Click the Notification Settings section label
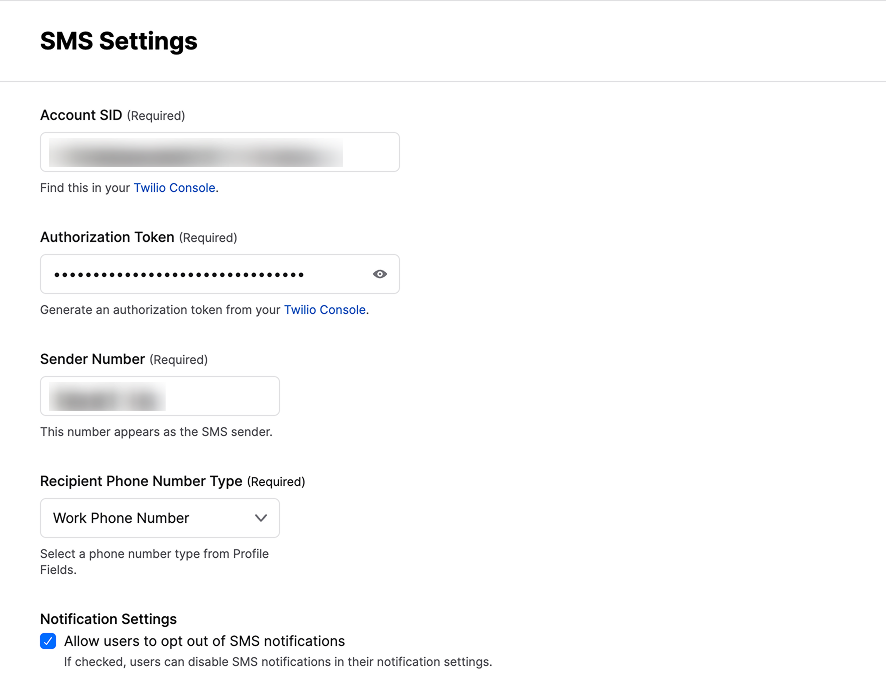This screenshot has width=886, height=695. pyautogui.click(x=108, y=619)
